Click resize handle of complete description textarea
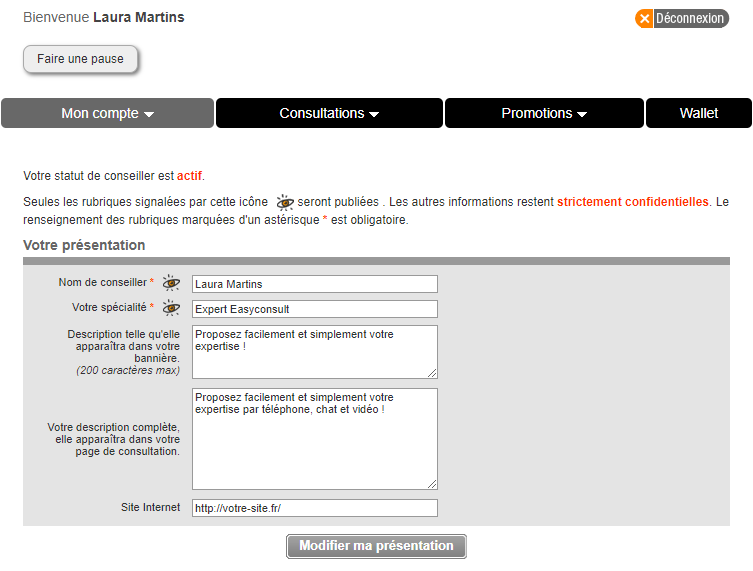This screenshot has height=571, width=753. [x=432, y=484]
